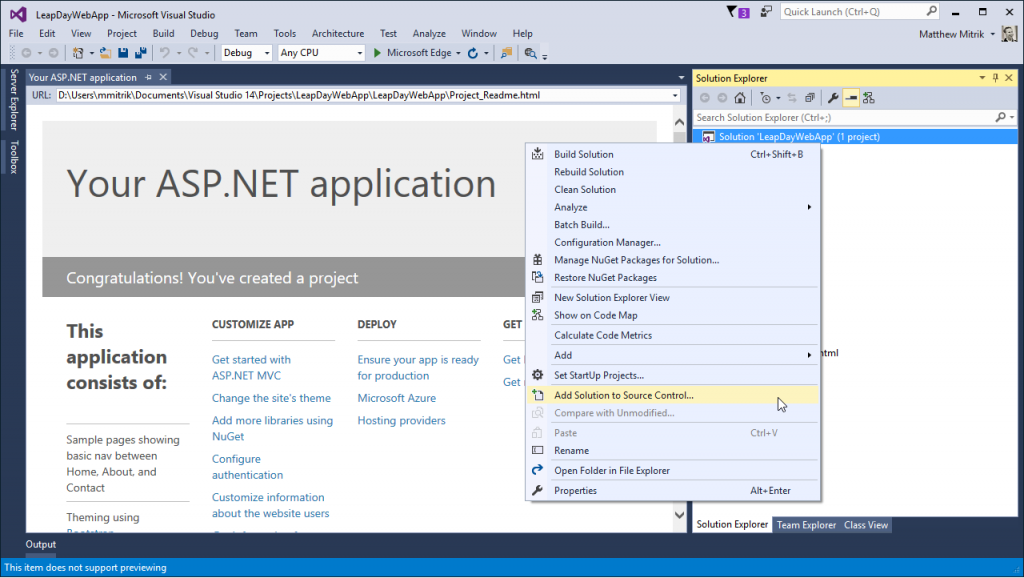The height and width of the screenshot is (578, 1024).
Task: Open the document tab list dropdown arrow
Action: (x=681, y=78)
